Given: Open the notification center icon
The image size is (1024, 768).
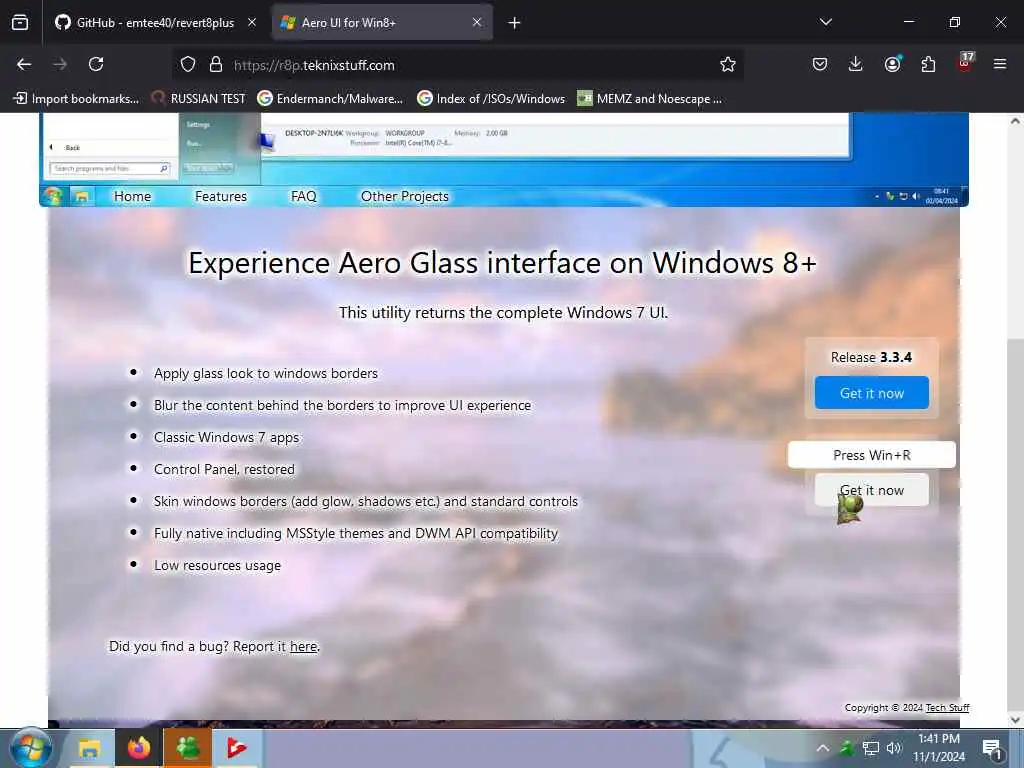Looking at the screenshot, I should click(992, 748).
